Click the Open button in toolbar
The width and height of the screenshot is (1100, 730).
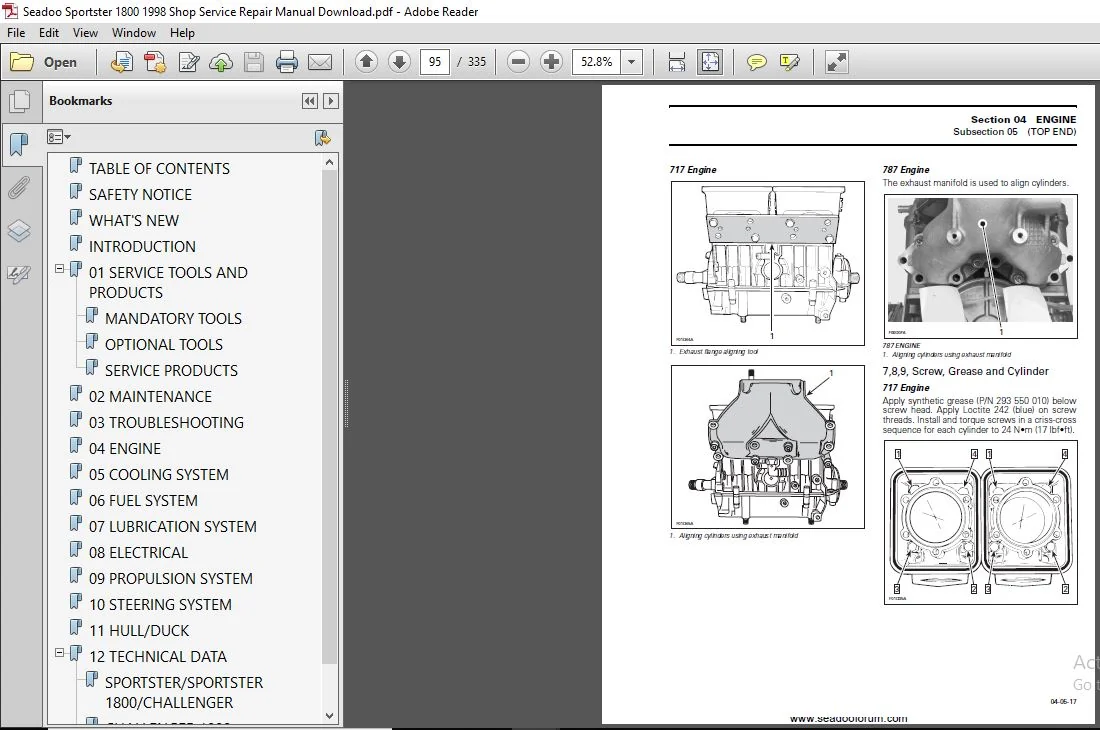(x=44, y=62)
